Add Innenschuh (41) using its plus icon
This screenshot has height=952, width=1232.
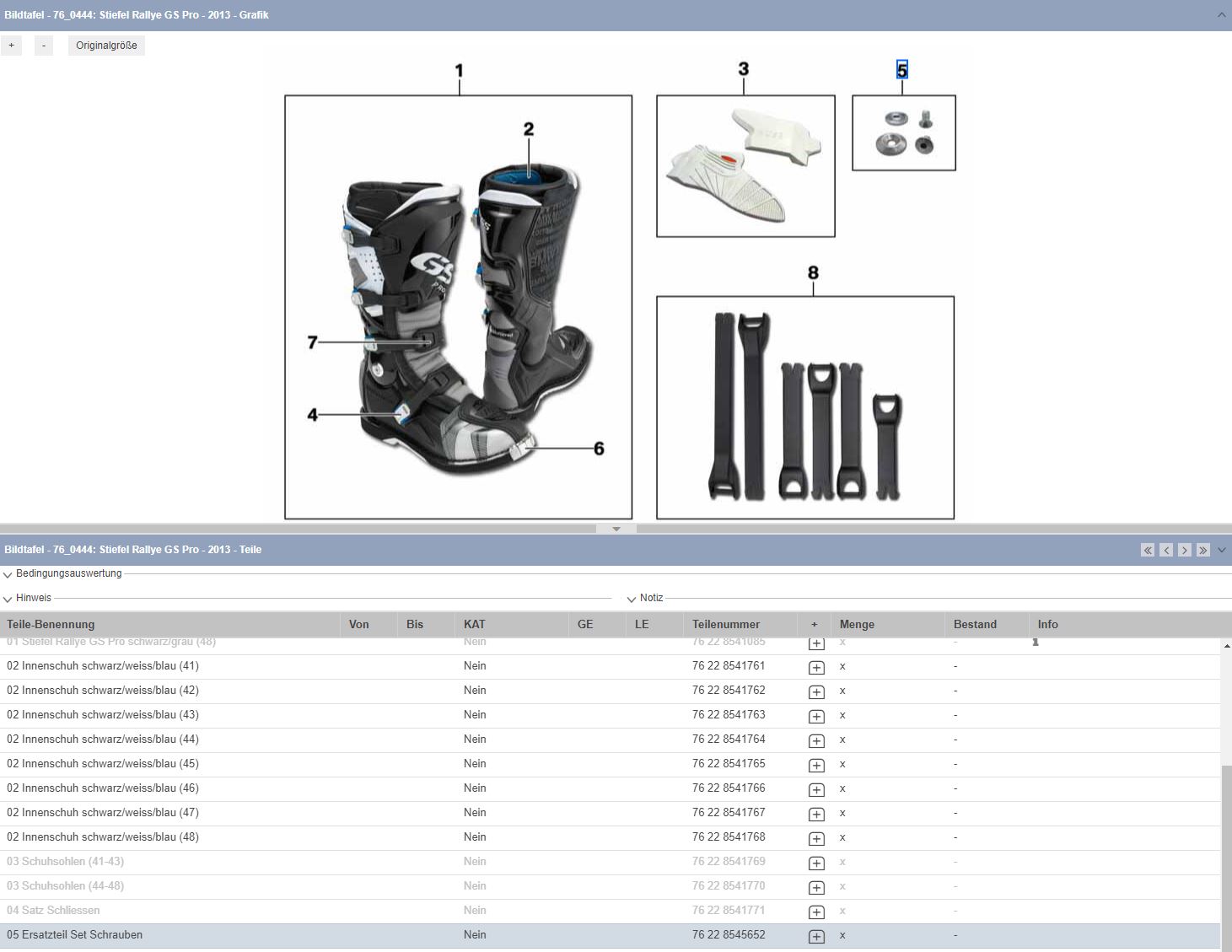tap(816, 667)
